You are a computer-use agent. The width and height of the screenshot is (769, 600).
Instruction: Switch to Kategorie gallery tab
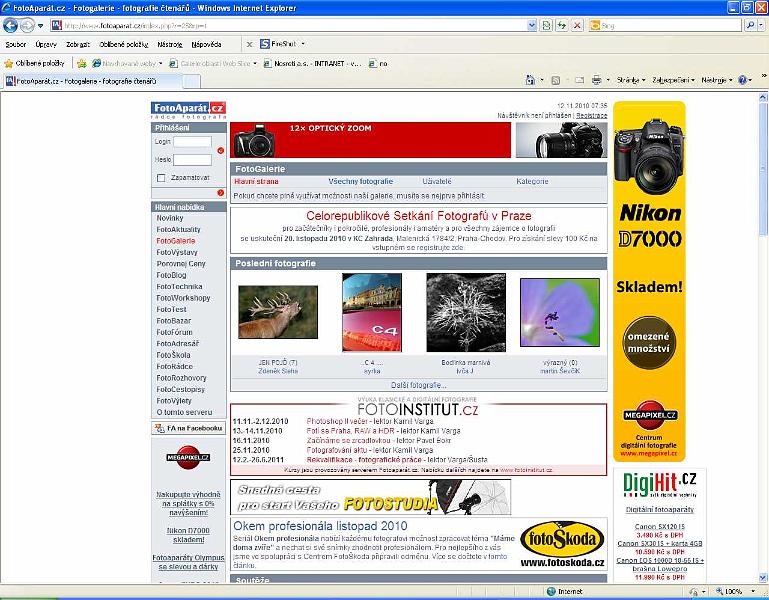point(532,182)
